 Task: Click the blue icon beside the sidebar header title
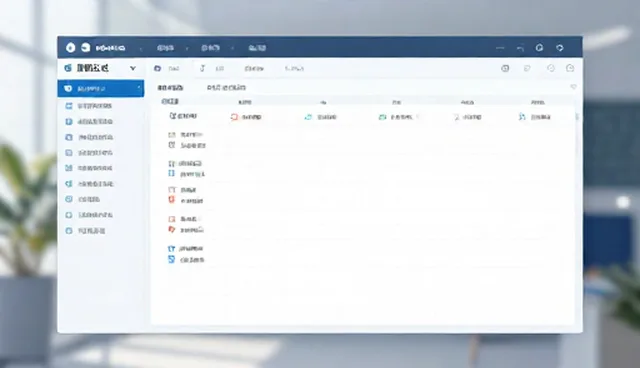pyautogui.click(x=68, y=68)
